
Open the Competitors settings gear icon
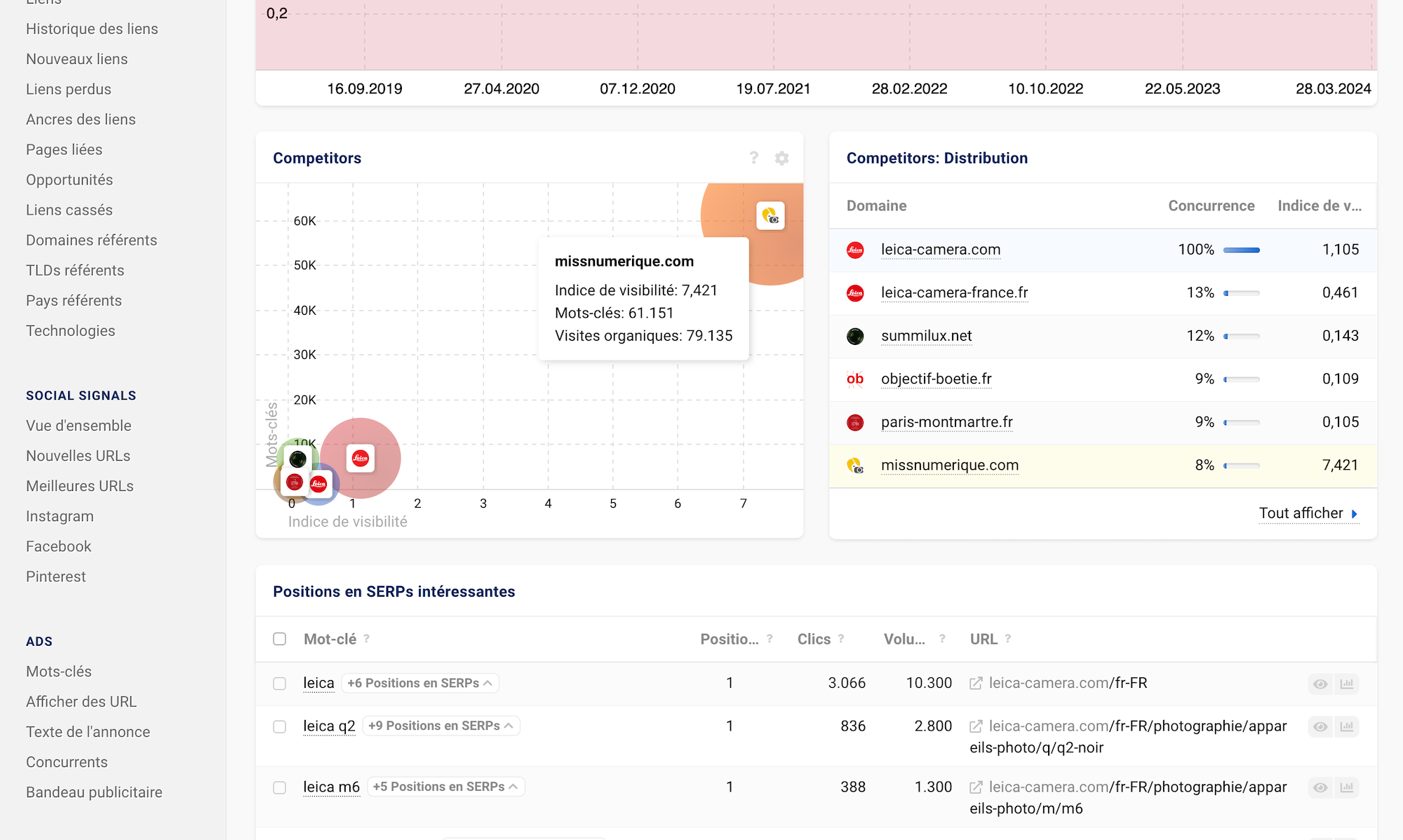tap(781, 158)
